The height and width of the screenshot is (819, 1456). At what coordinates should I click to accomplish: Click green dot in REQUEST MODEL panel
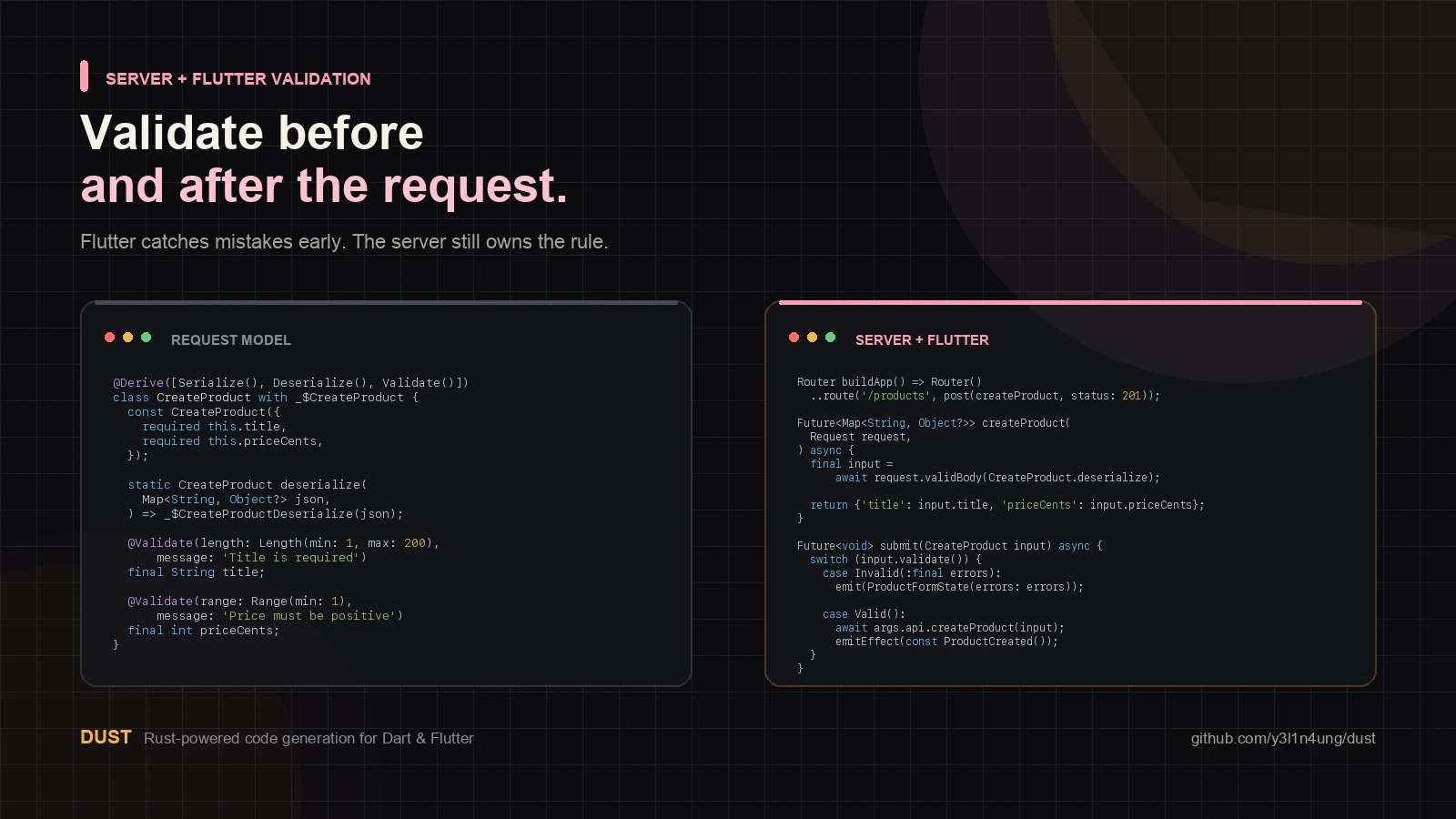[x=146, y=338]
